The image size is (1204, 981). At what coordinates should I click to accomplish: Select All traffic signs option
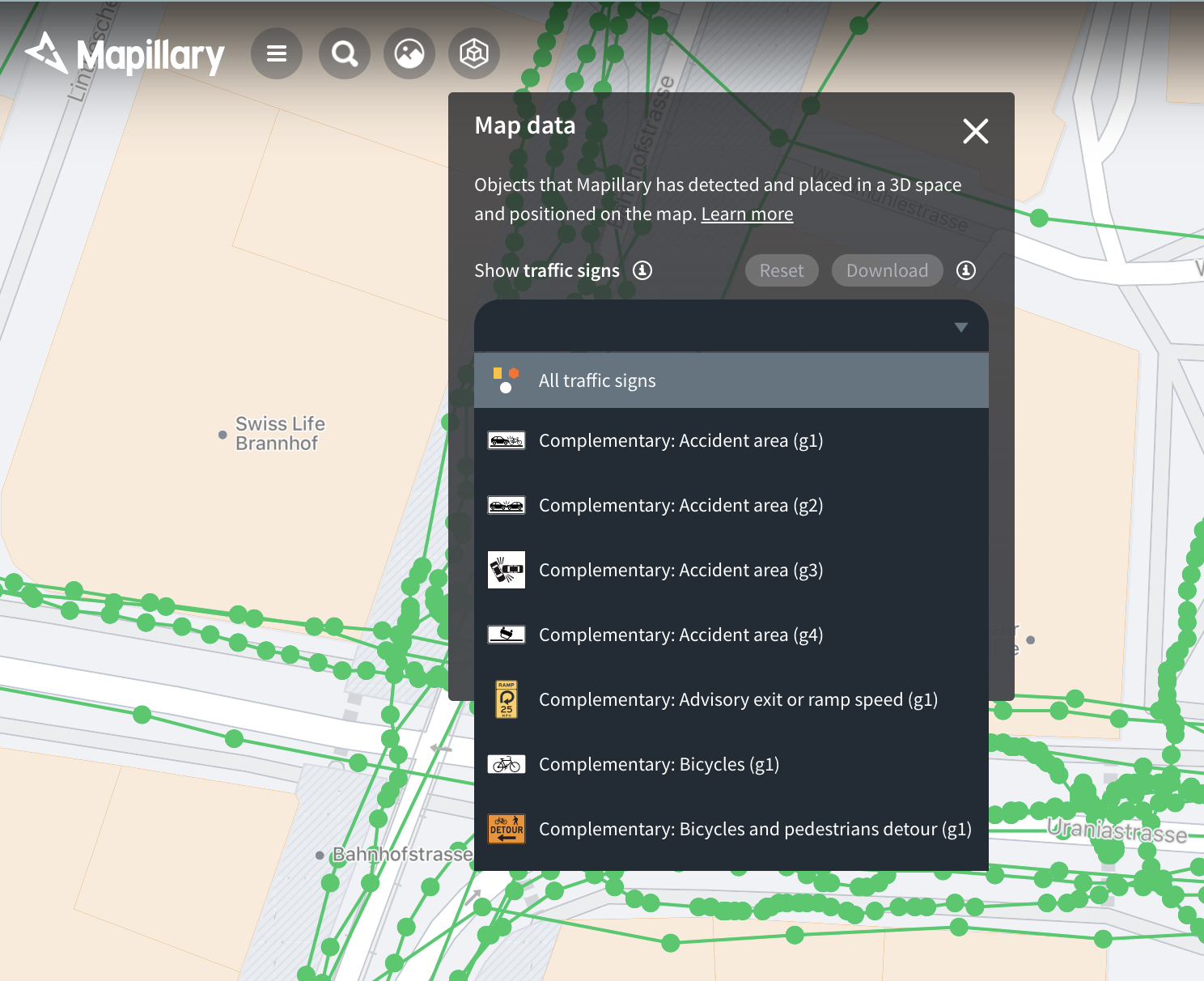point(731,380)
